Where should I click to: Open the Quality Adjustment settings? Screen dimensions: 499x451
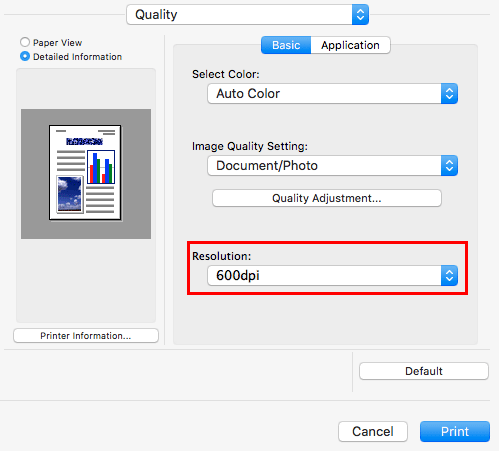pos(327,198)
